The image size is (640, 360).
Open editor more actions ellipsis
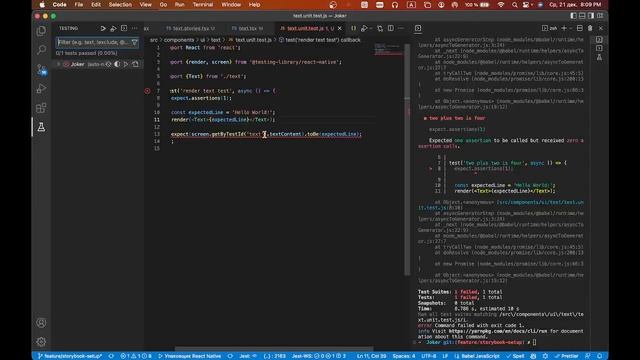pos(401,28)
